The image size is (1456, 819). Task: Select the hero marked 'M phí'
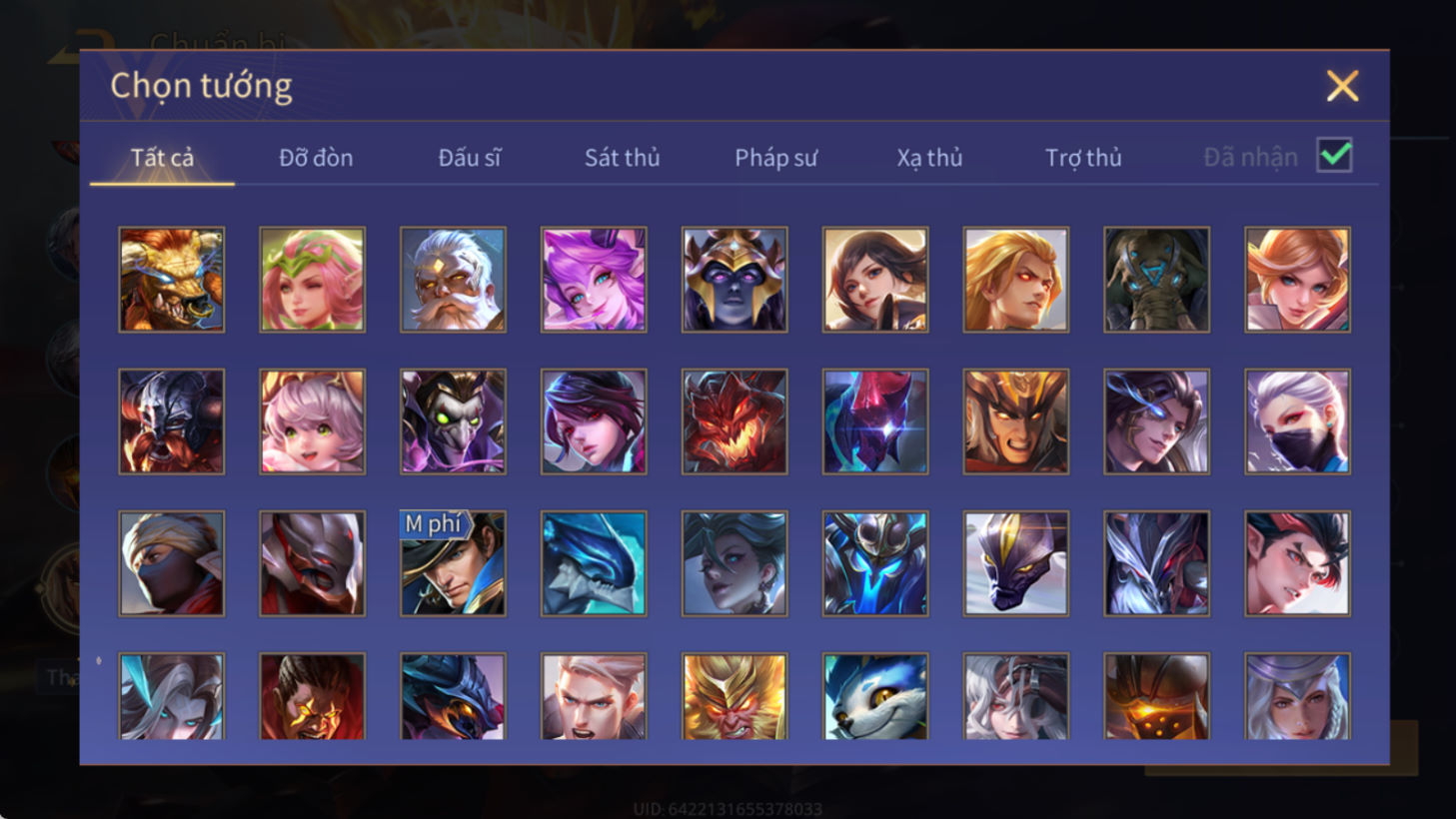453,563
